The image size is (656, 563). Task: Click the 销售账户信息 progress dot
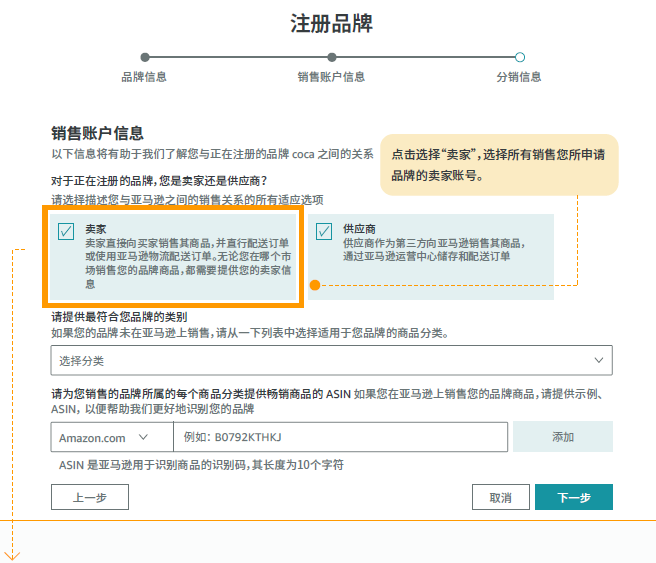[332, 57]
